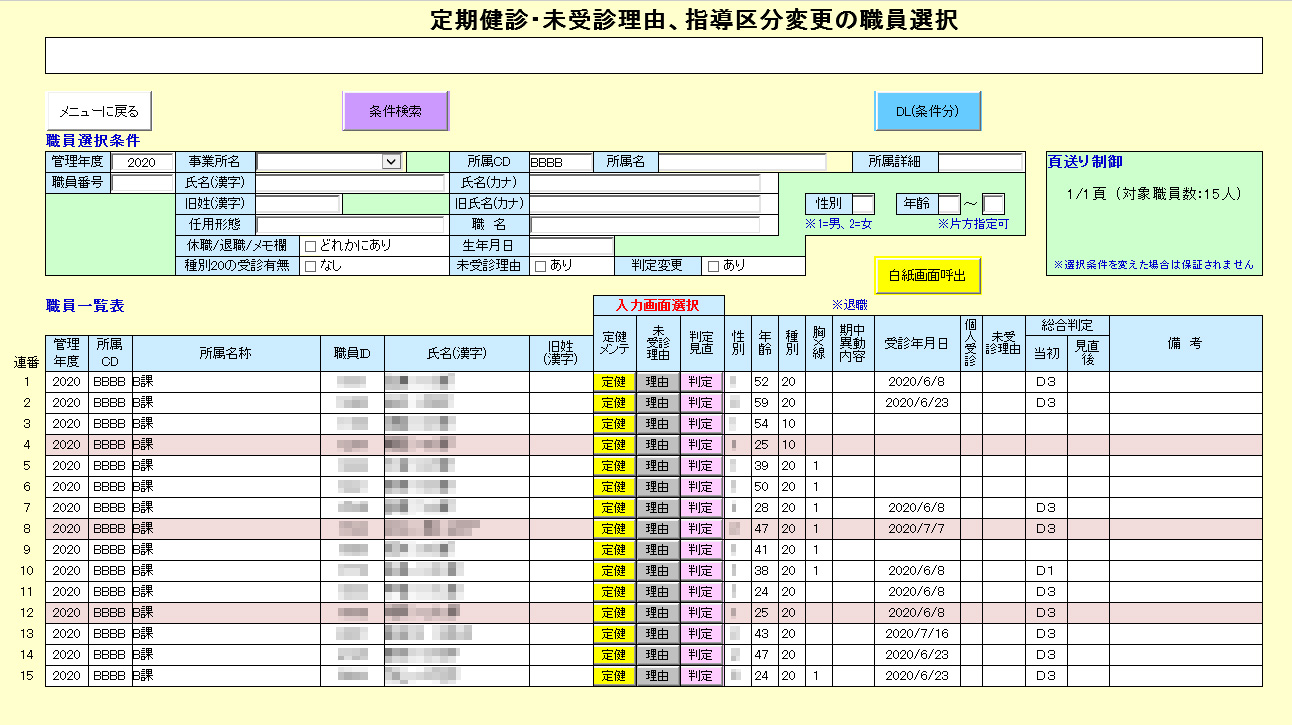Focus the 旧姓(漢字) input field
Viewport: 1292px width, 725px height.
(x=299, y=204)
